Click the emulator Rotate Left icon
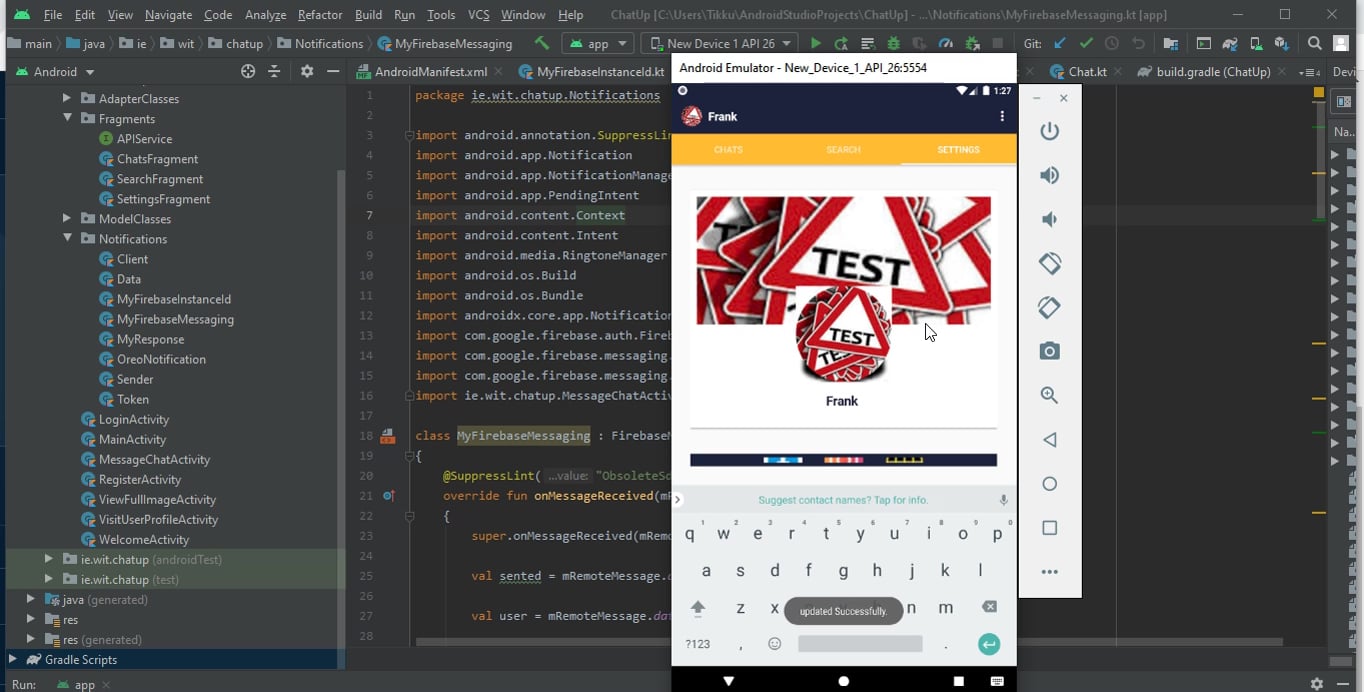Viewport: 1364px width, 692px height. (x=1049, y=263)
